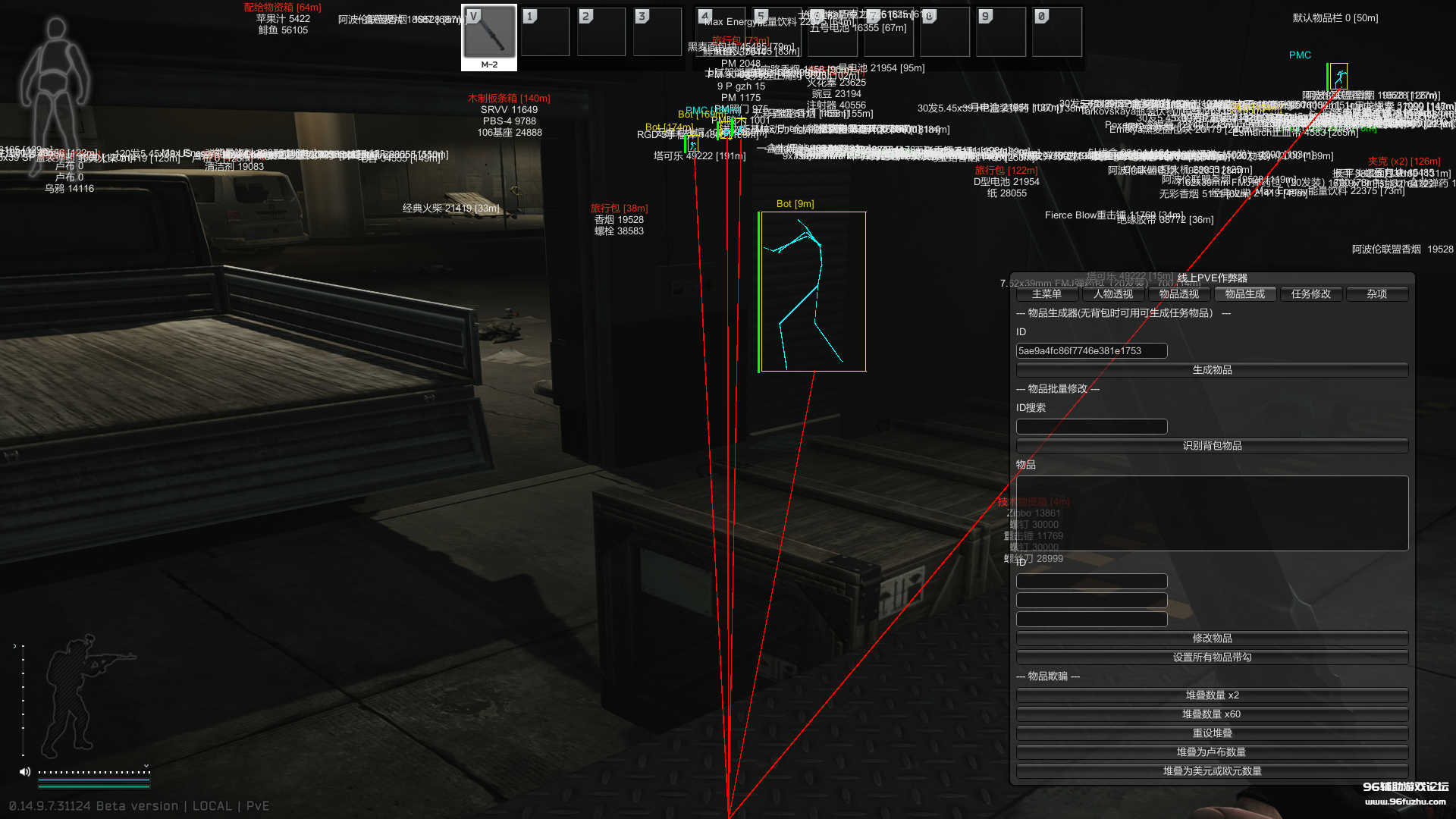The width and height of the screenshot is (1456, 819).
Task: Click the 堆叠数量 x60 button
Action: coord(1212,714)
